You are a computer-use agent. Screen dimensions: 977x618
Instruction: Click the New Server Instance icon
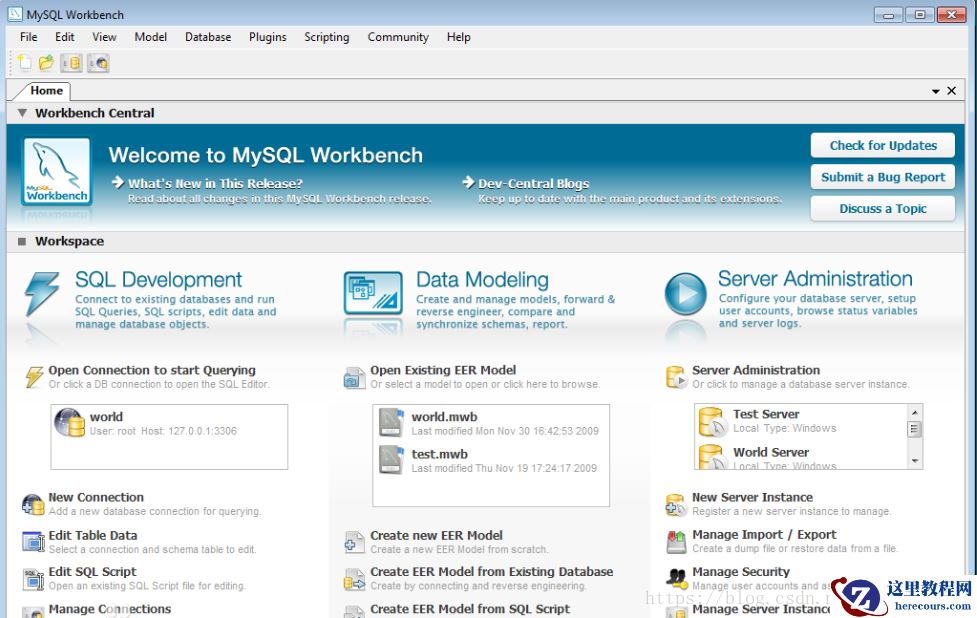click(676, 504)
